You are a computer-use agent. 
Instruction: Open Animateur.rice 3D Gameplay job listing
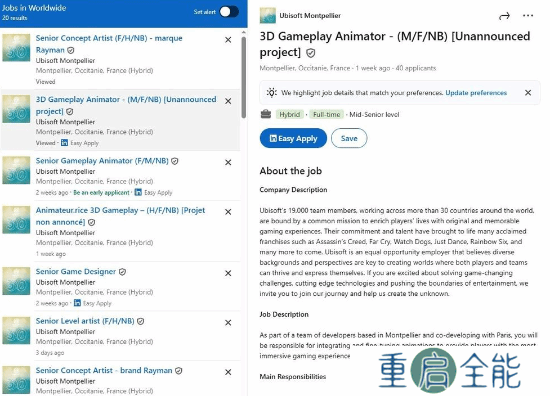click(120, 216)
